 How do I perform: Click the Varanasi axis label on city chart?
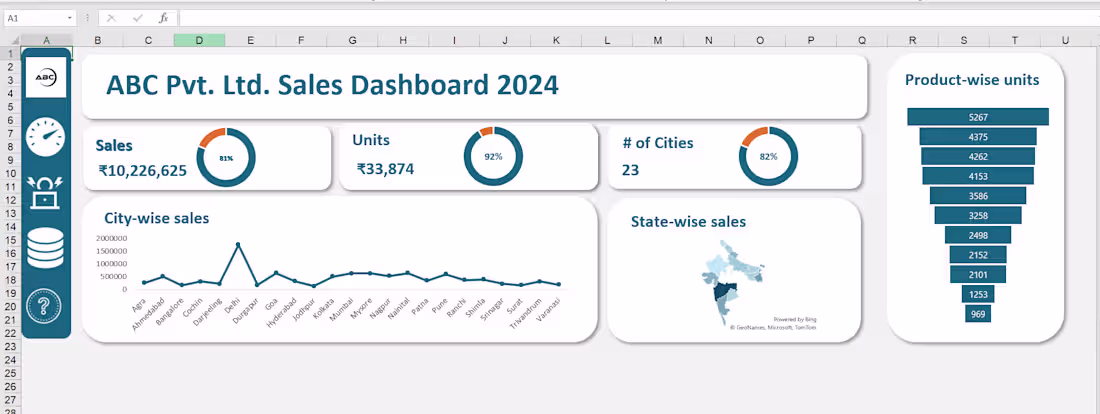click(x=549, y=308)
